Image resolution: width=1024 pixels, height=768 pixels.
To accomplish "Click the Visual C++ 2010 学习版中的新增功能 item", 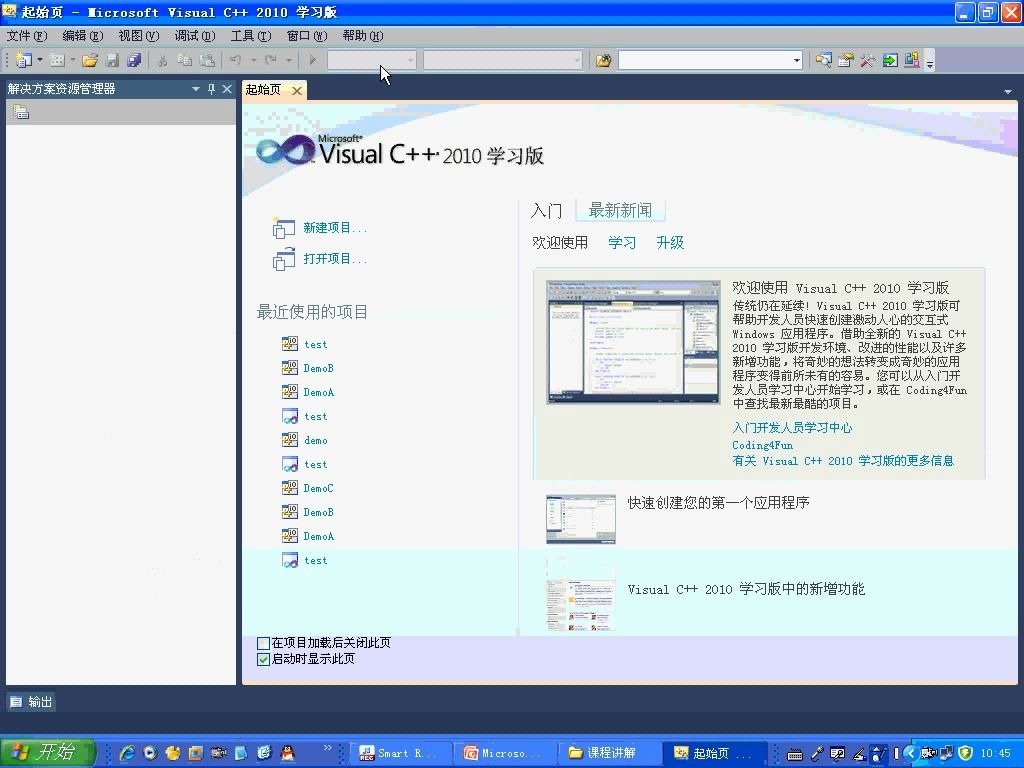I will 746,589.
